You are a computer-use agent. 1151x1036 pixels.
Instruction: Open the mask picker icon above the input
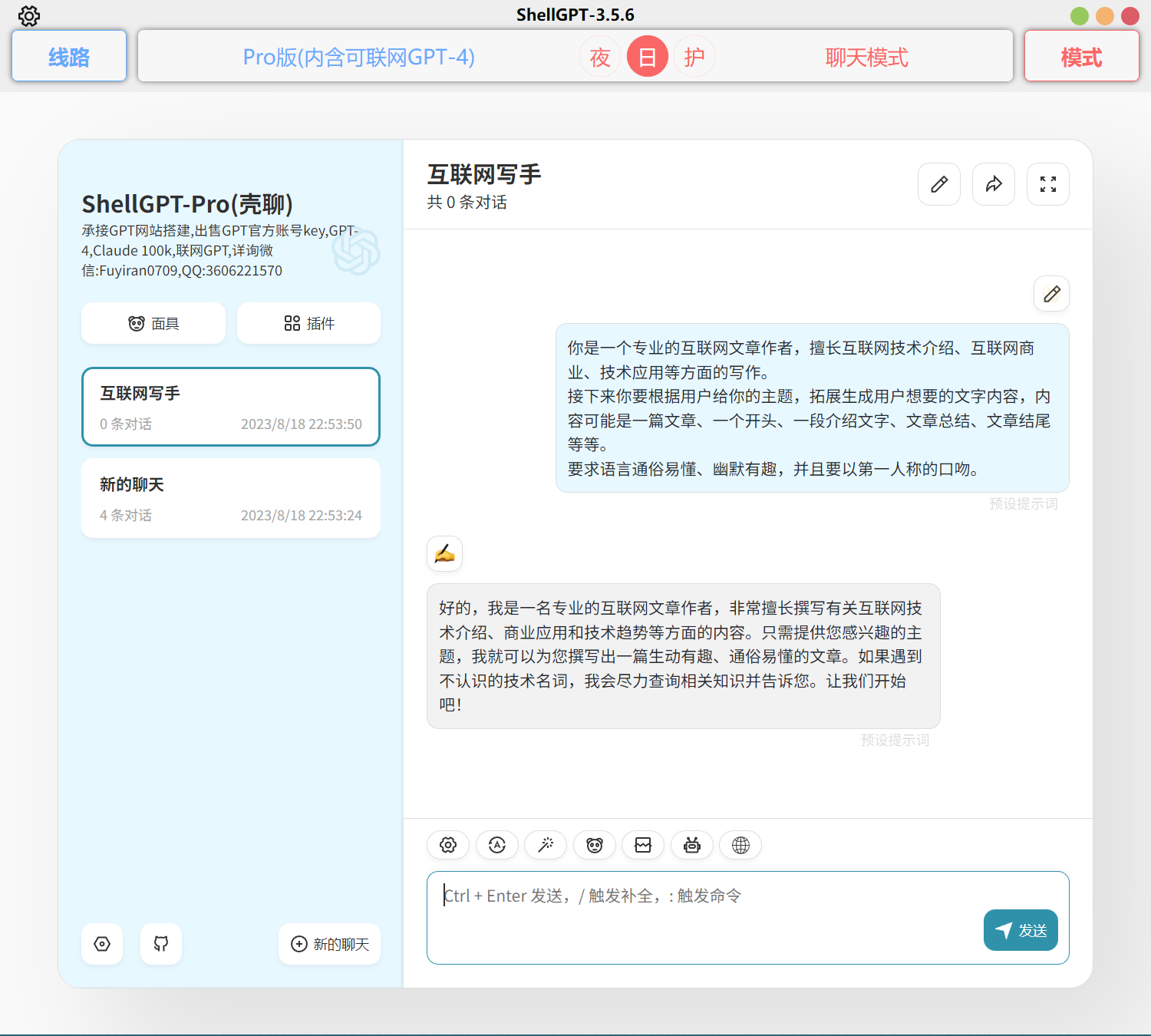pos(594,845)
